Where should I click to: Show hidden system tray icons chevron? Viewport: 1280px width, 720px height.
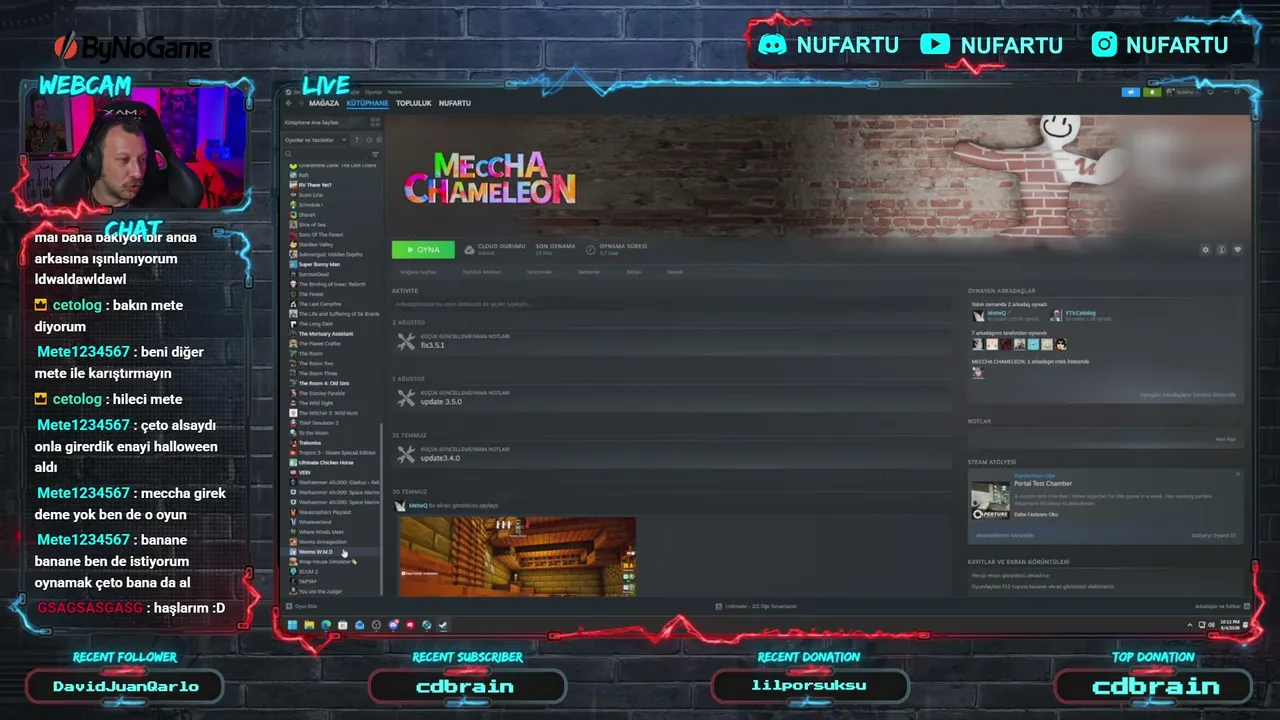pos(1190,625)
